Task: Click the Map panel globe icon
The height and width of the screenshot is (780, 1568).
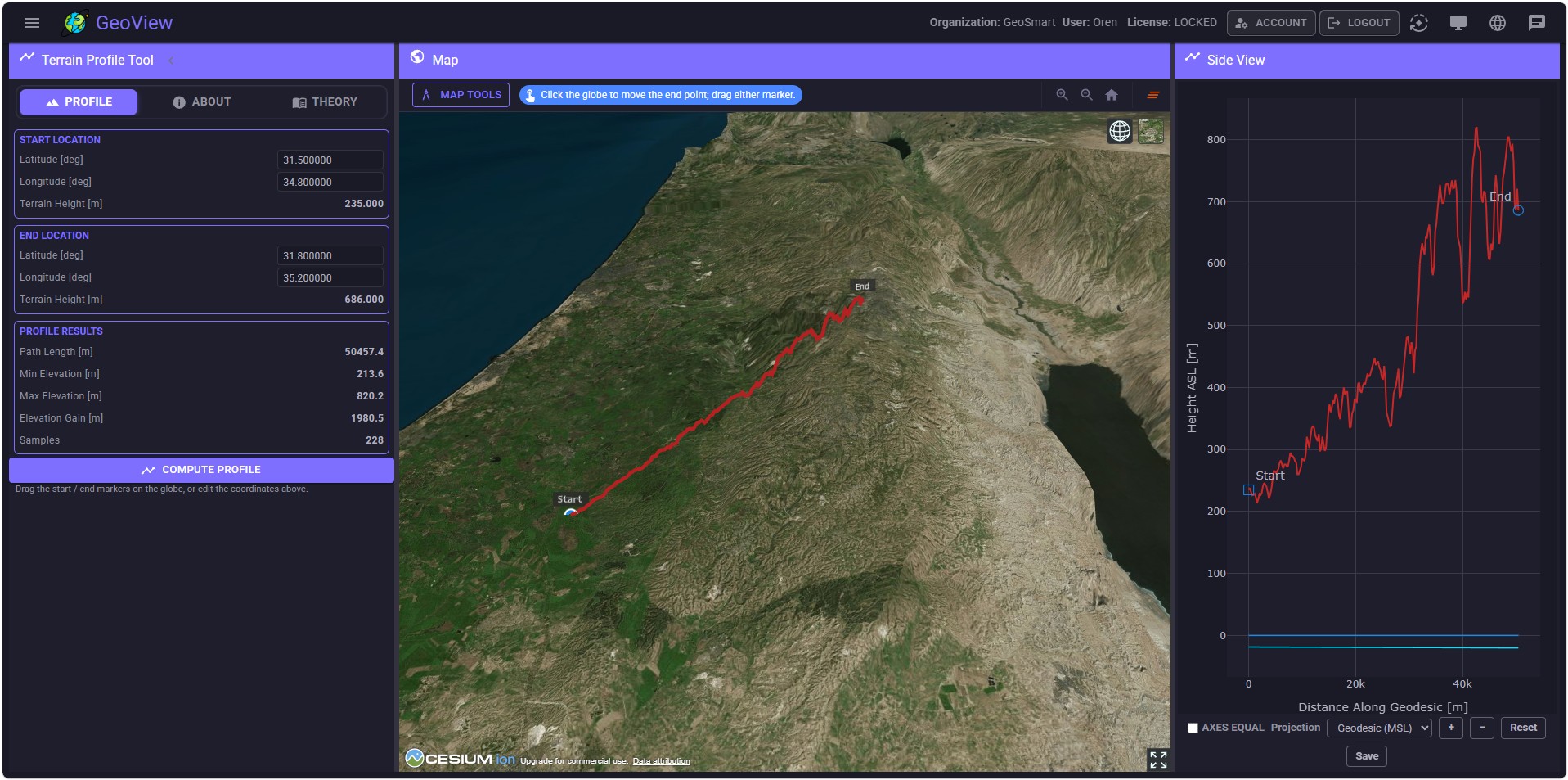Action: (x=417, y=57)
